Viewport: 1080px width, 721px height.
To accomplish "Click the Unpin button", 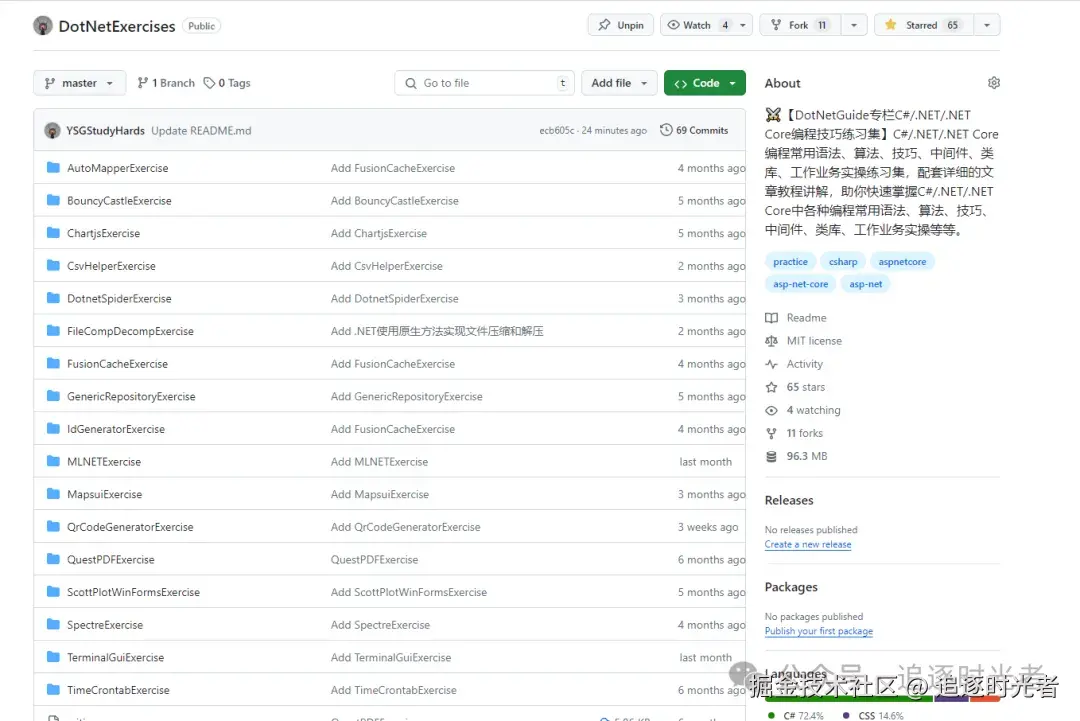I will (621, 25).
